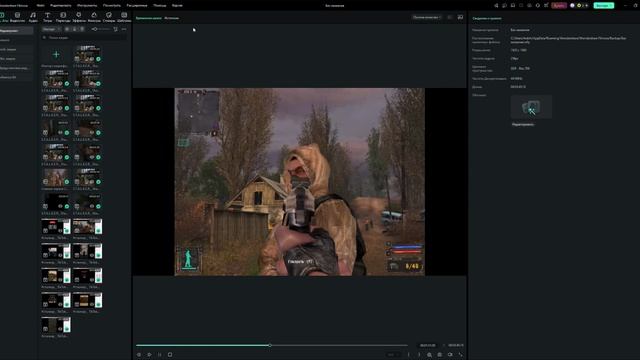Click the play button in the player controls
This screenshot has height=360, width=640.
149,355
